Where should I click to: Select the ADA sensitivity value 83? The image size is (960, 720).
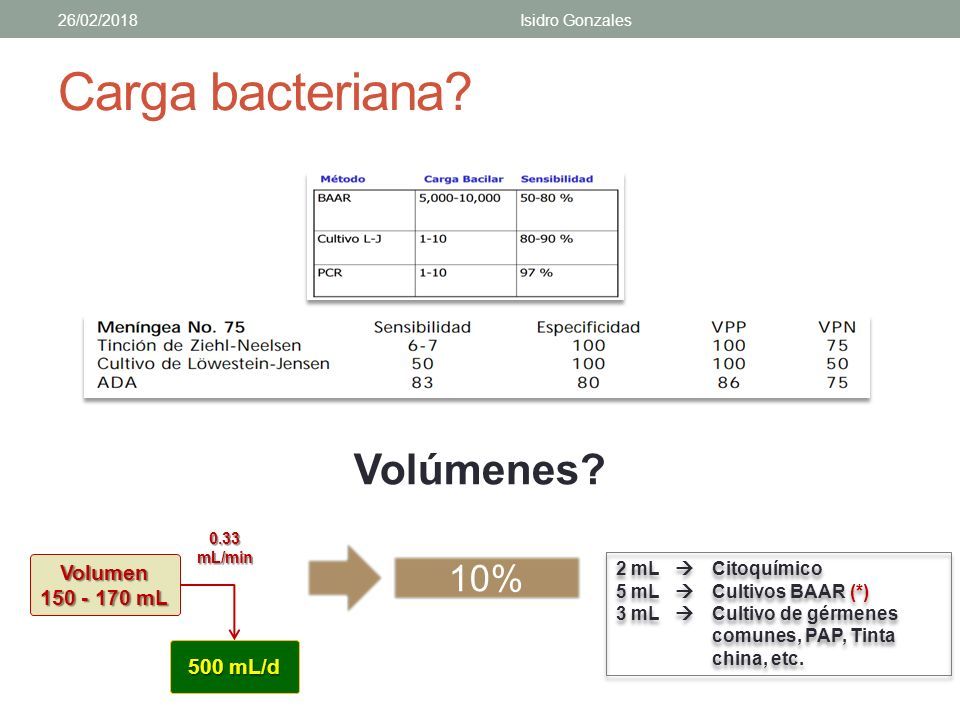point(422,383)
